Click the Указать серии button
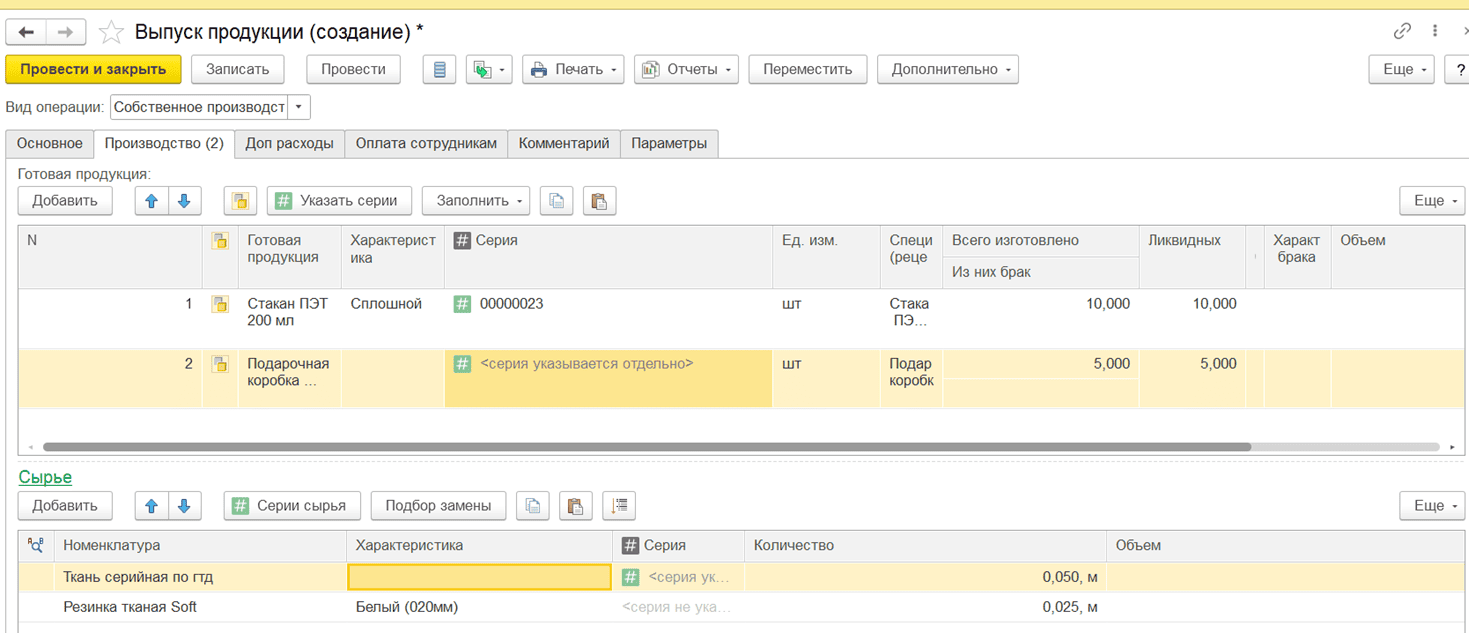1469x633 pixels. (339, 201)
